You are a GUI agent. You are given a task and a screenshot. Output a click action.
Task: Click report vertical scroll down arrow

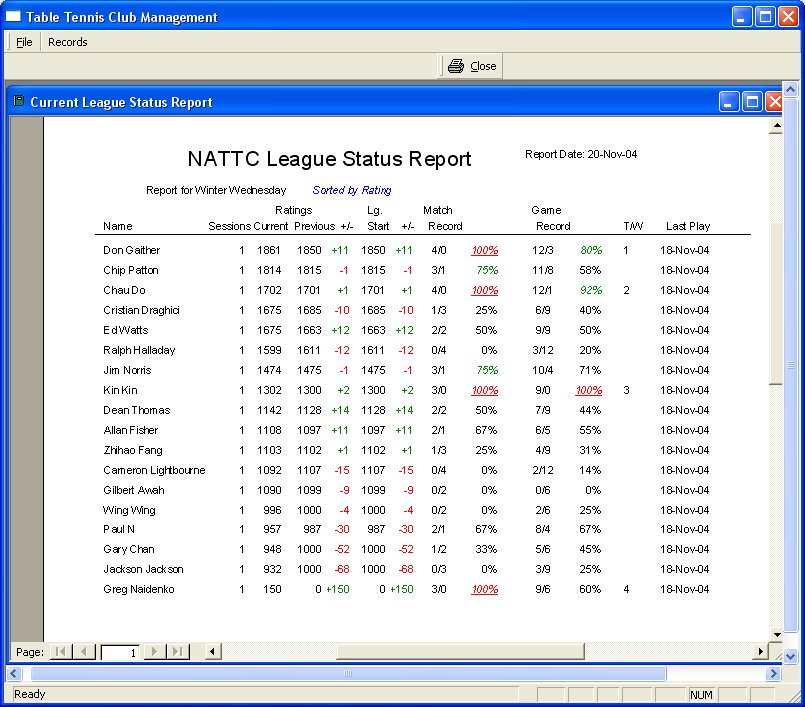777,635
